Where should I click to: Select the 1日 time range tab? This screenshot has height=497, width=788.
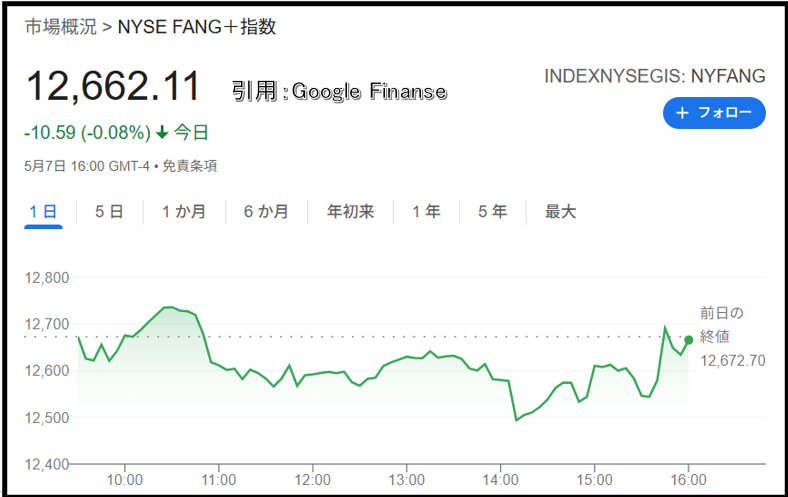point(43,212)
